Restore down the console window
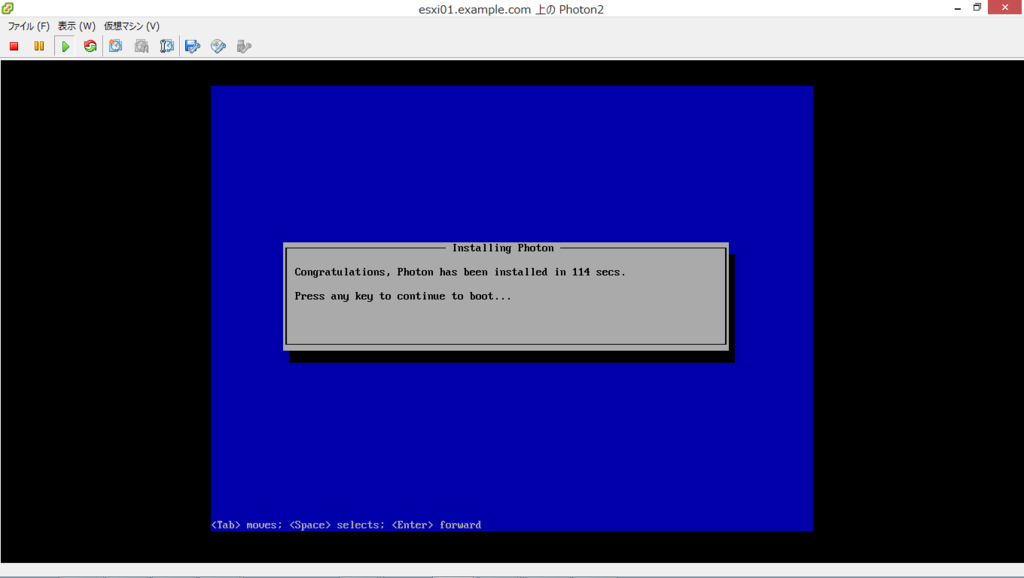This screenshot has width=1024, height=578. [x=977, y=8]
